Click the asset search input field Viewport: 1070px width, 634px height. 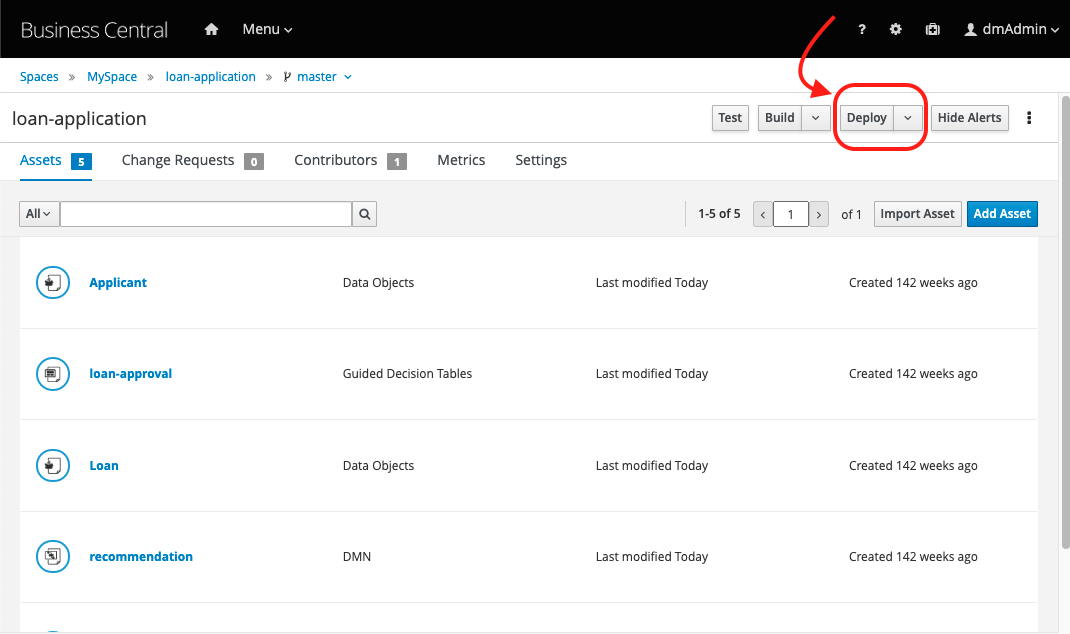205,214
